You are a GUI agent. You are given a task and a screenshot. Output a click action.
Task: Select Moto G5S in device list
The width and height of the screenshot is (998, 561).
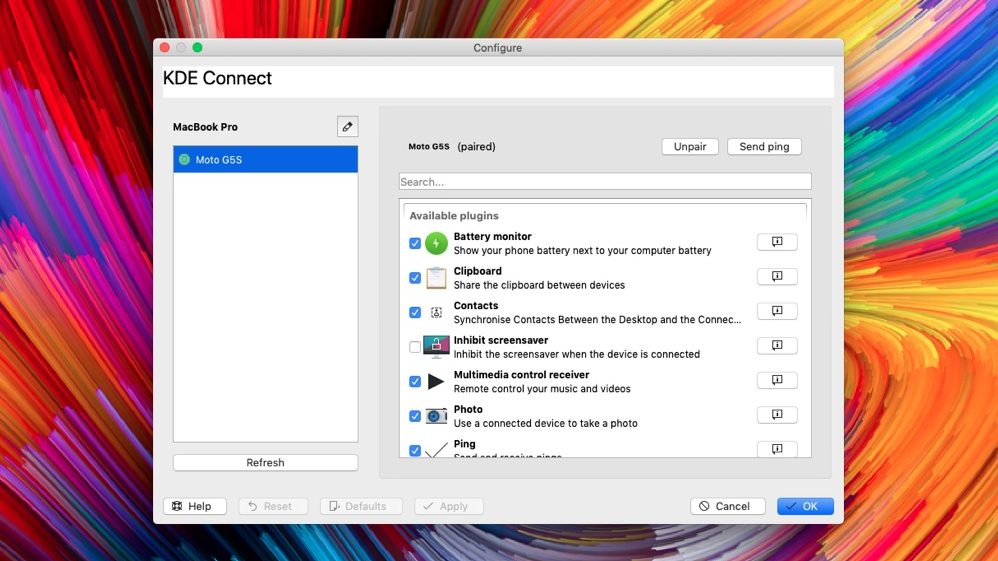pyautogui.click(x=265, y=160)
